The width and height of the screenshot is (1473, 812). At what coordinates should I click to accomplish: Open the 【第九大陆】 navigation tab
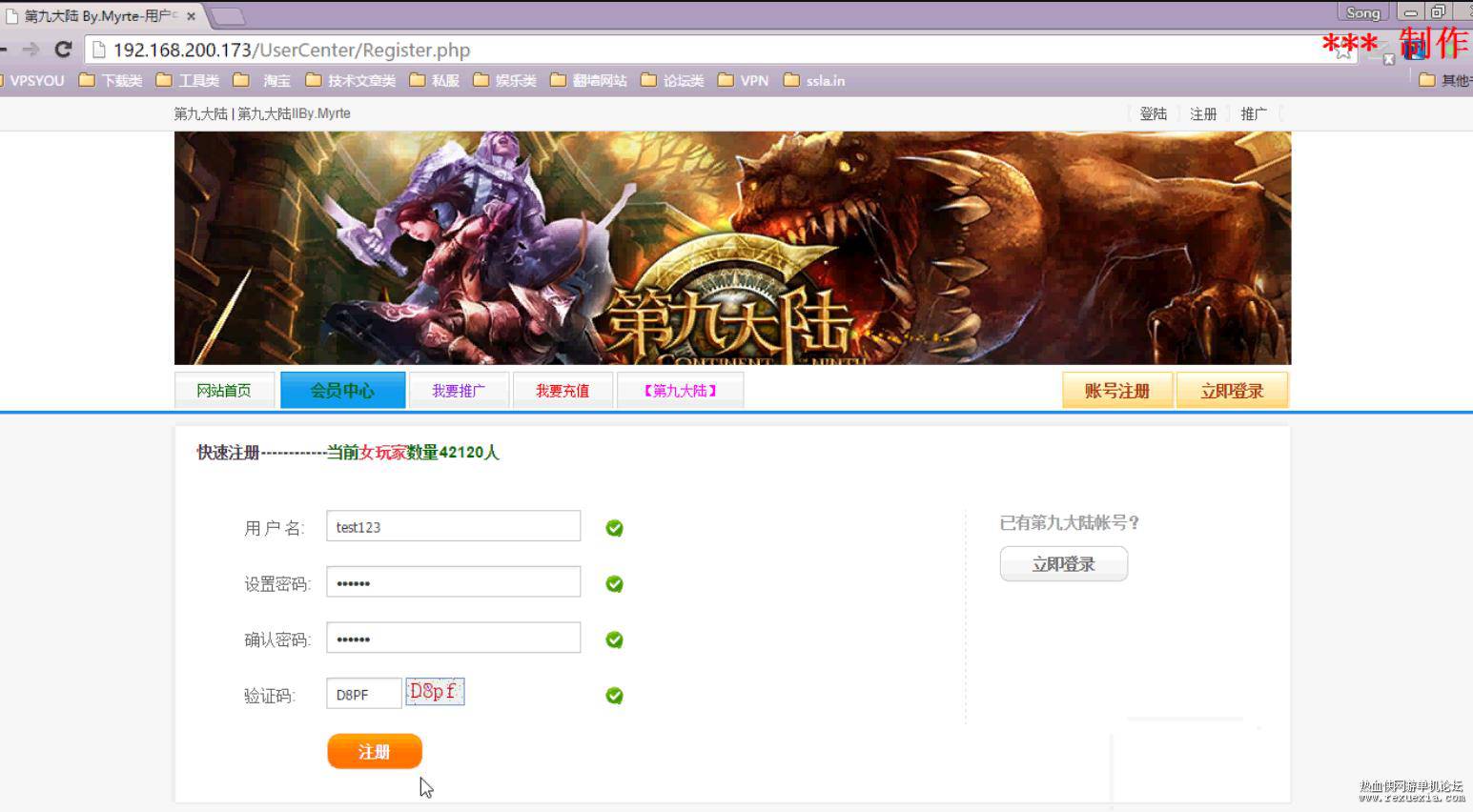(680, 391)
